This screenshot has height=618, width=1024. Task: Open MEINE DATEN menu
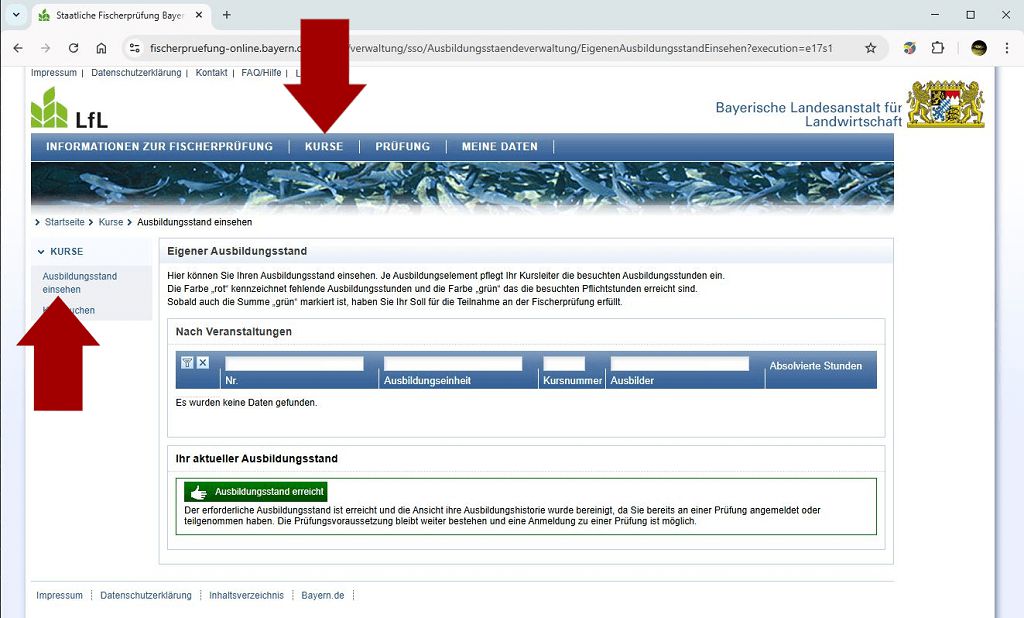click(499, 147)
